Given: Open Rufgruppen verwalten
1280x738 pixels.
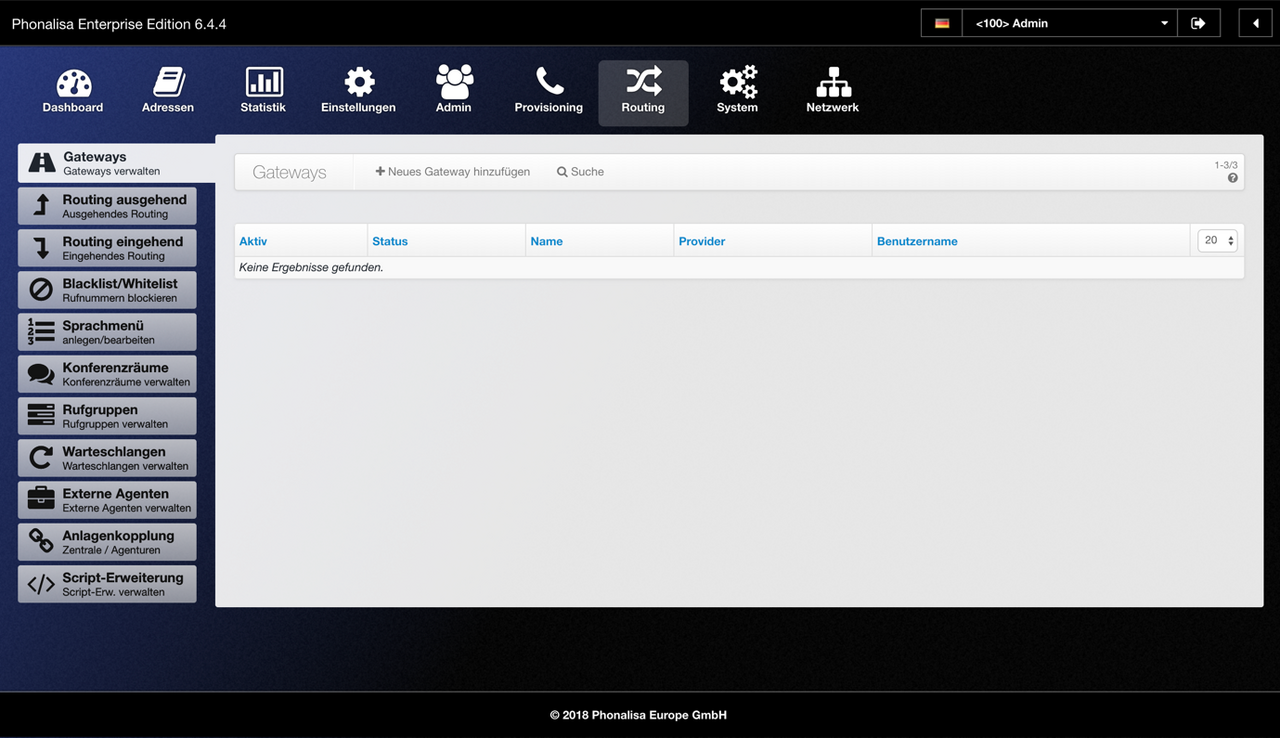Looking at the screenshot, I should point(107,416).
